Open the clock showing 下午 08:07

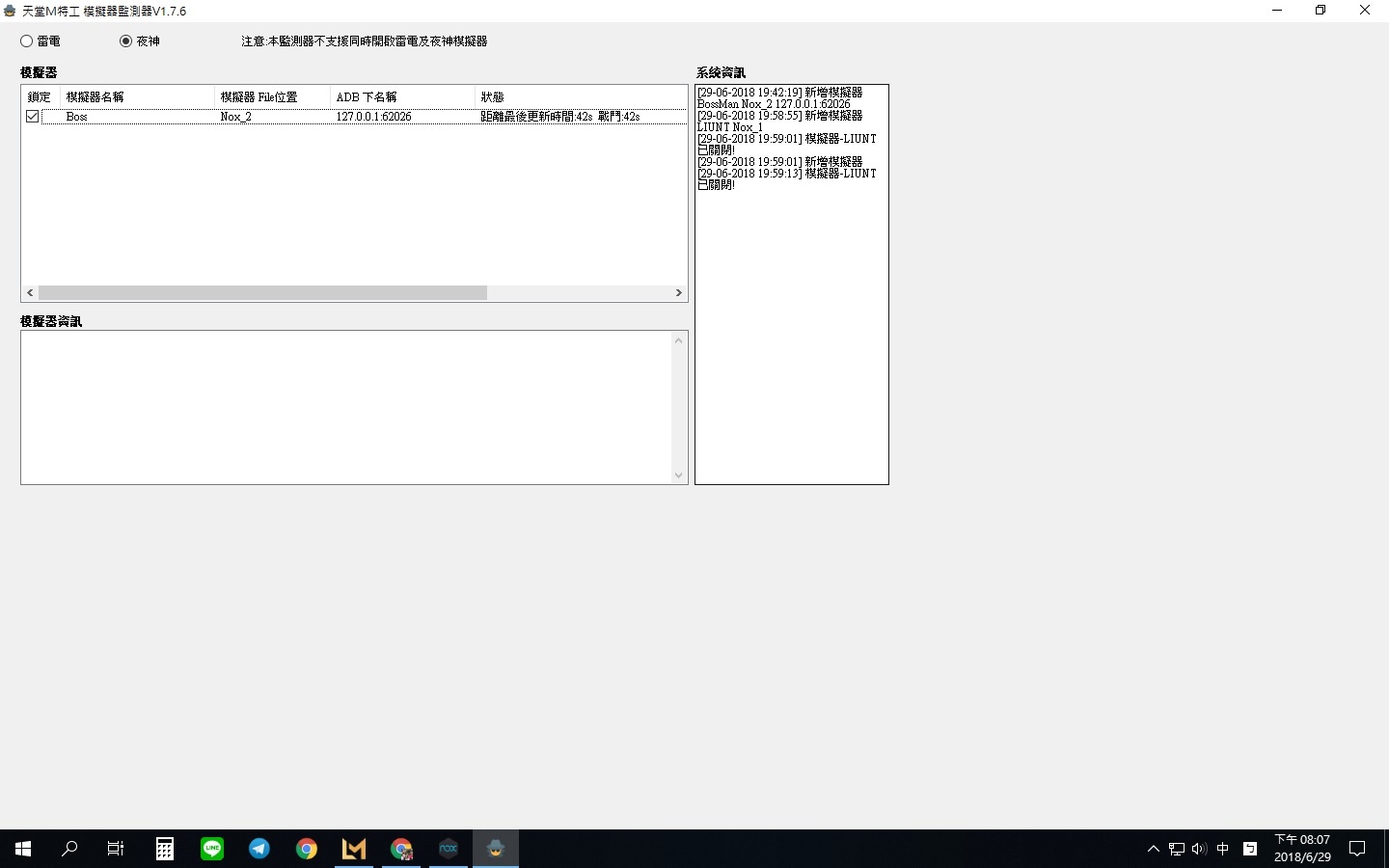[x=1302, y=849]
